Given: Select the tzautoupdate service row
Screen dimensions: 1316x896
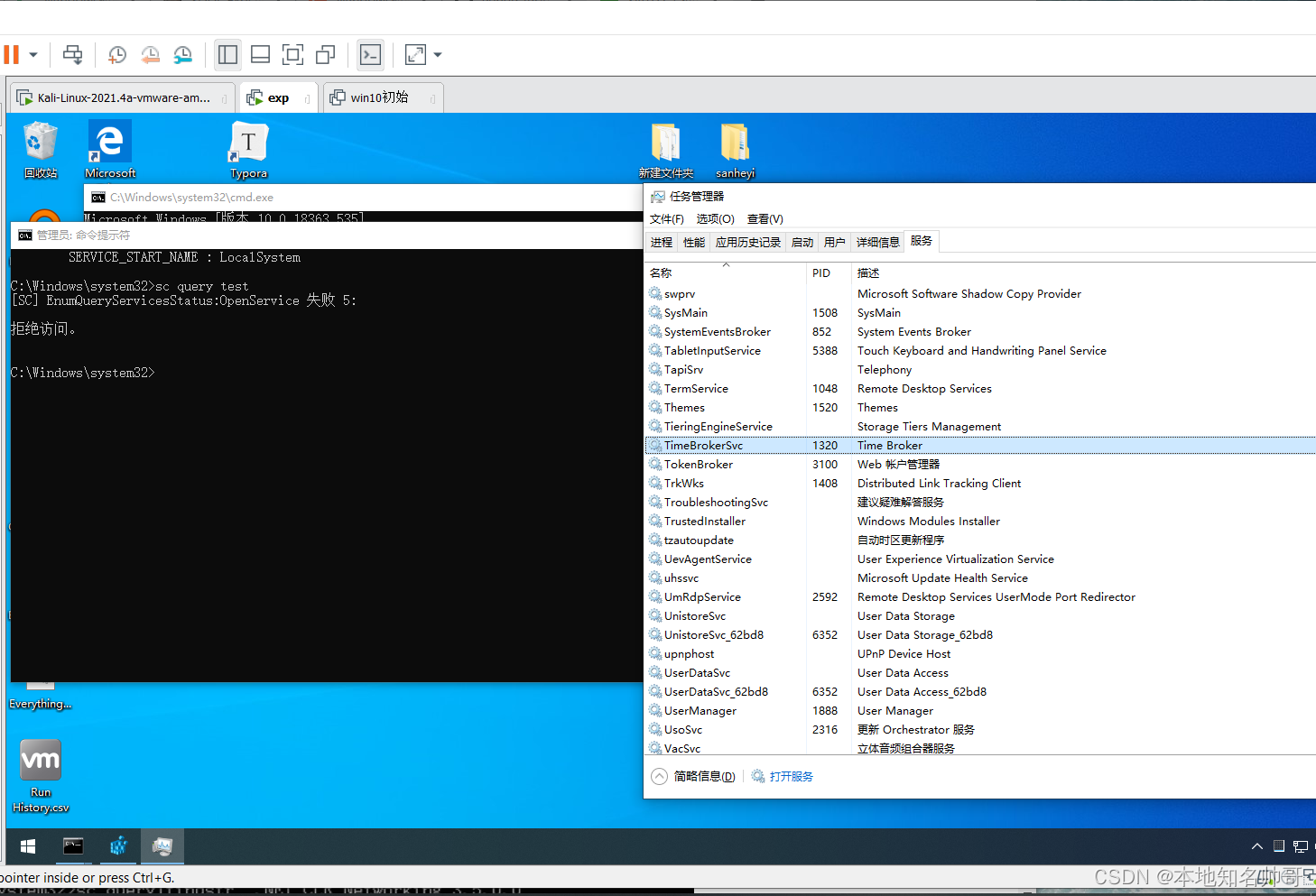Looking at the screenshot, I should pos(980,540).
